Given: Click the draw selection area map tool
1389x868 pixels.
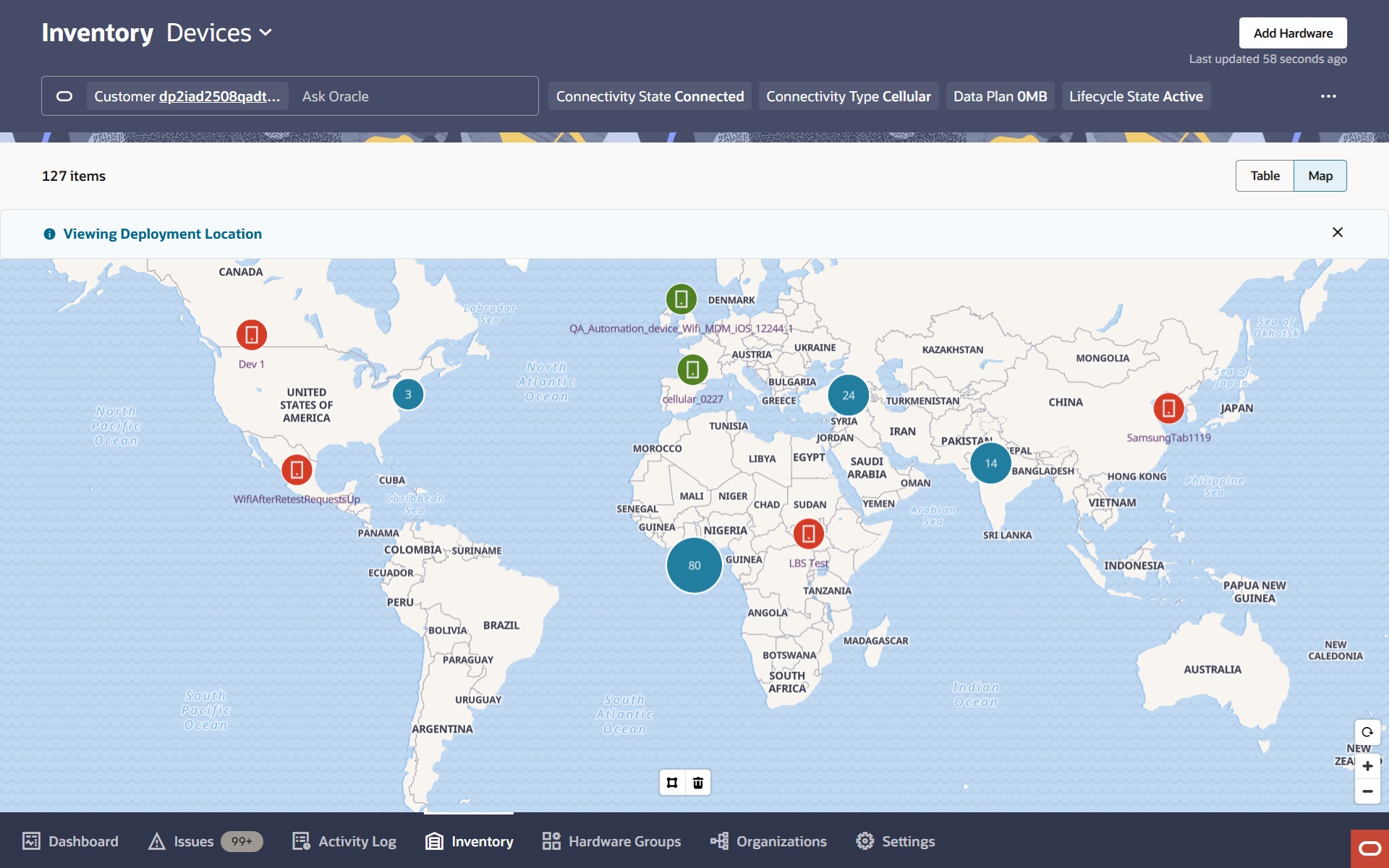Looking at the screenshot, I should click(x=672, y=783).
